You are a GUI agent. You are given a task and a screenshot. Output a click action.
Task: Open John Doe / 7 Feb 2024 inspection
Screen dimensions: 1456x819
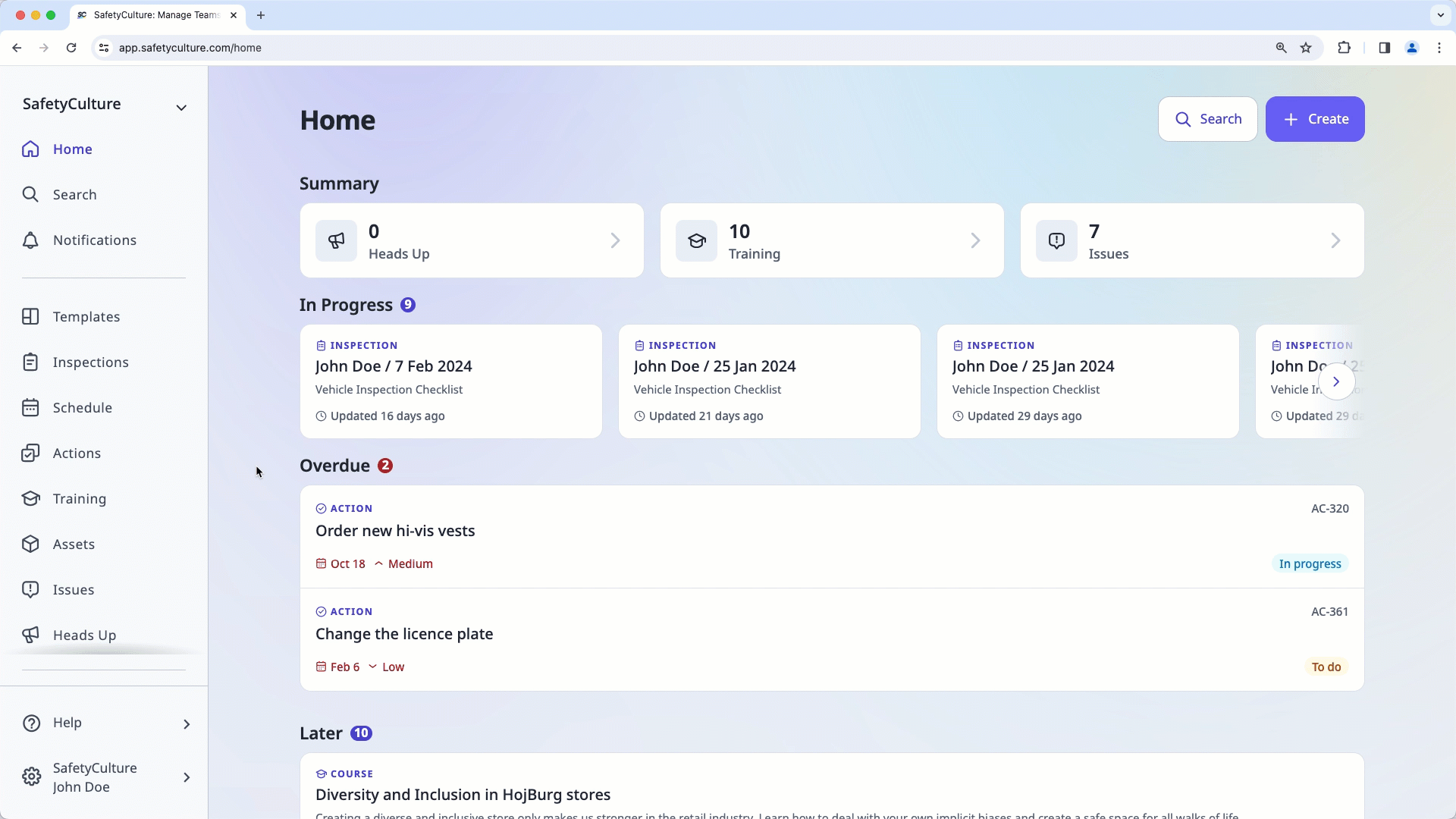coord(451,381)
